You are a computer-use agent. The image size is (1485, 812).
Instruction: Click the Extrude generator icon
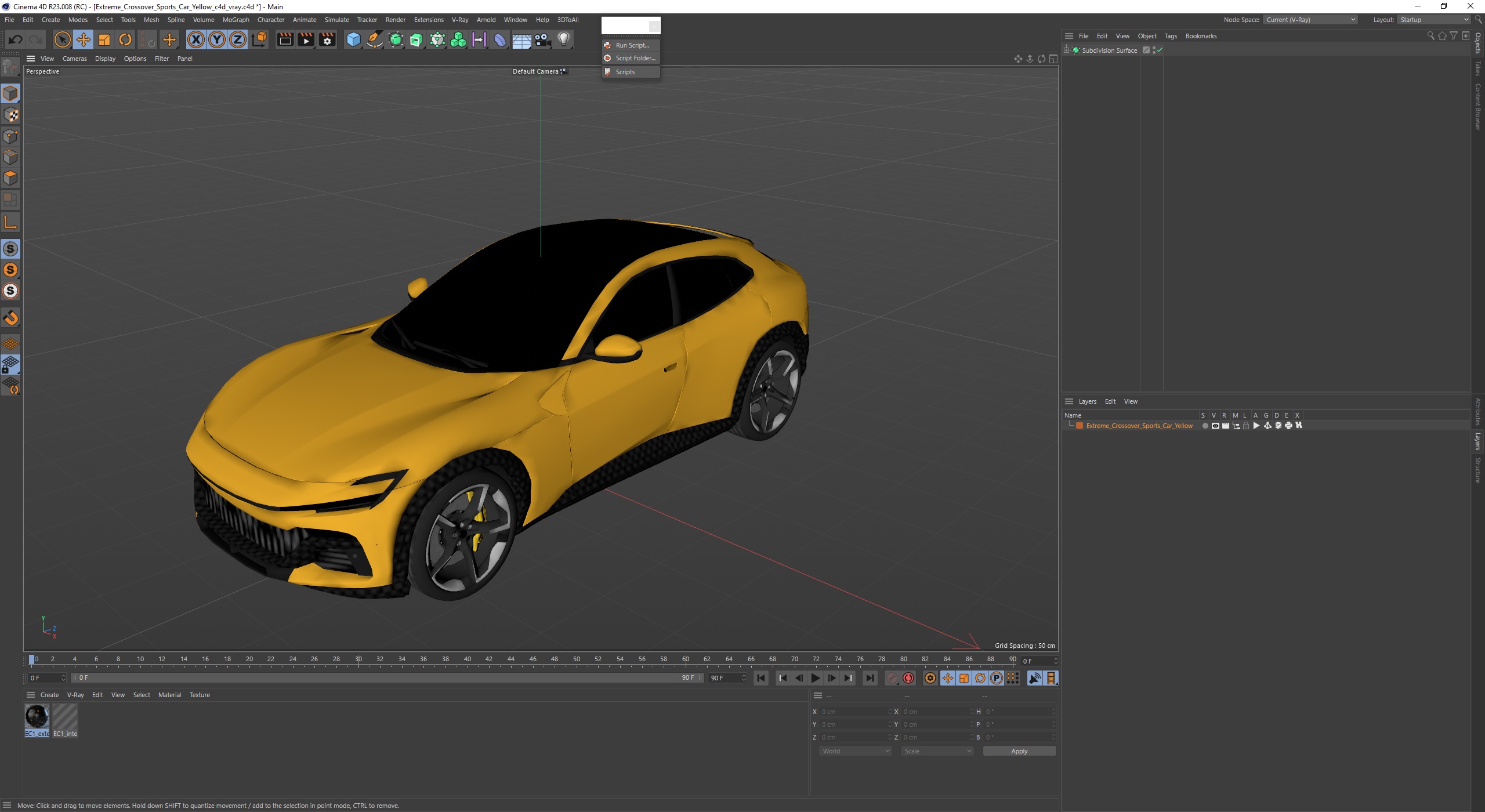click(x=416, y=39)
